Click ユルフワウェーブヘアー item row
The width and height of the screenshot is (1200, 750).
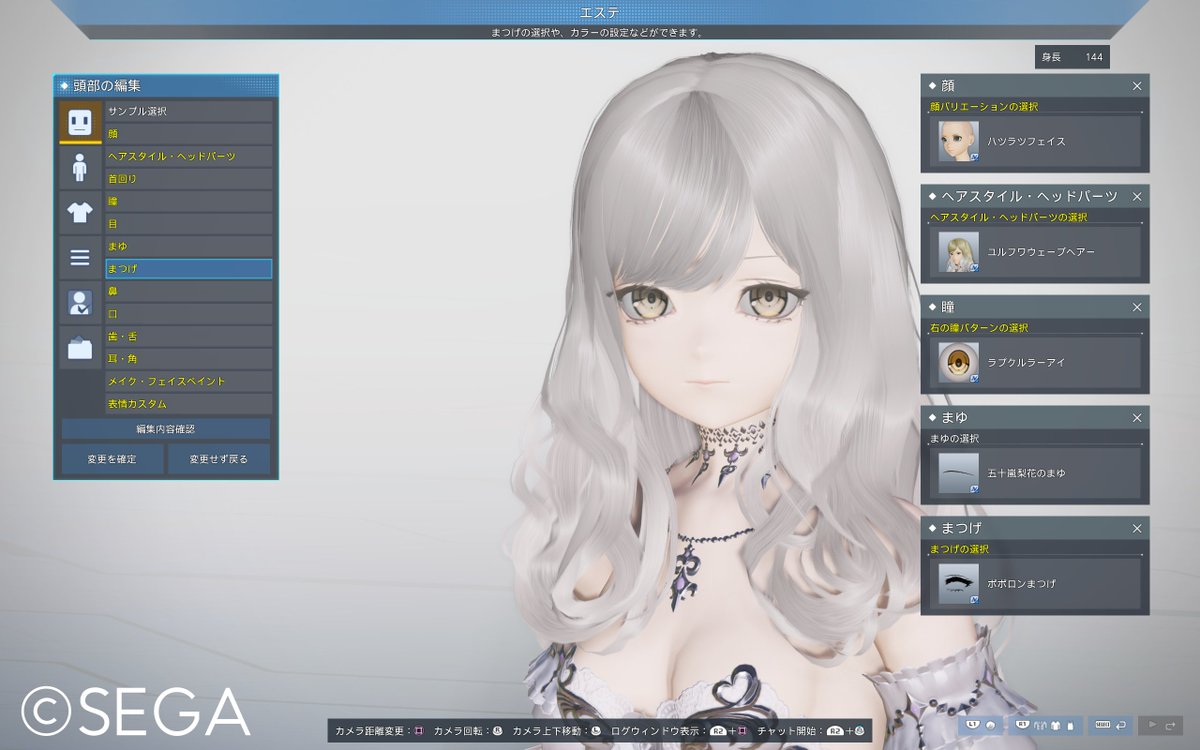[x=1035, y=252]
